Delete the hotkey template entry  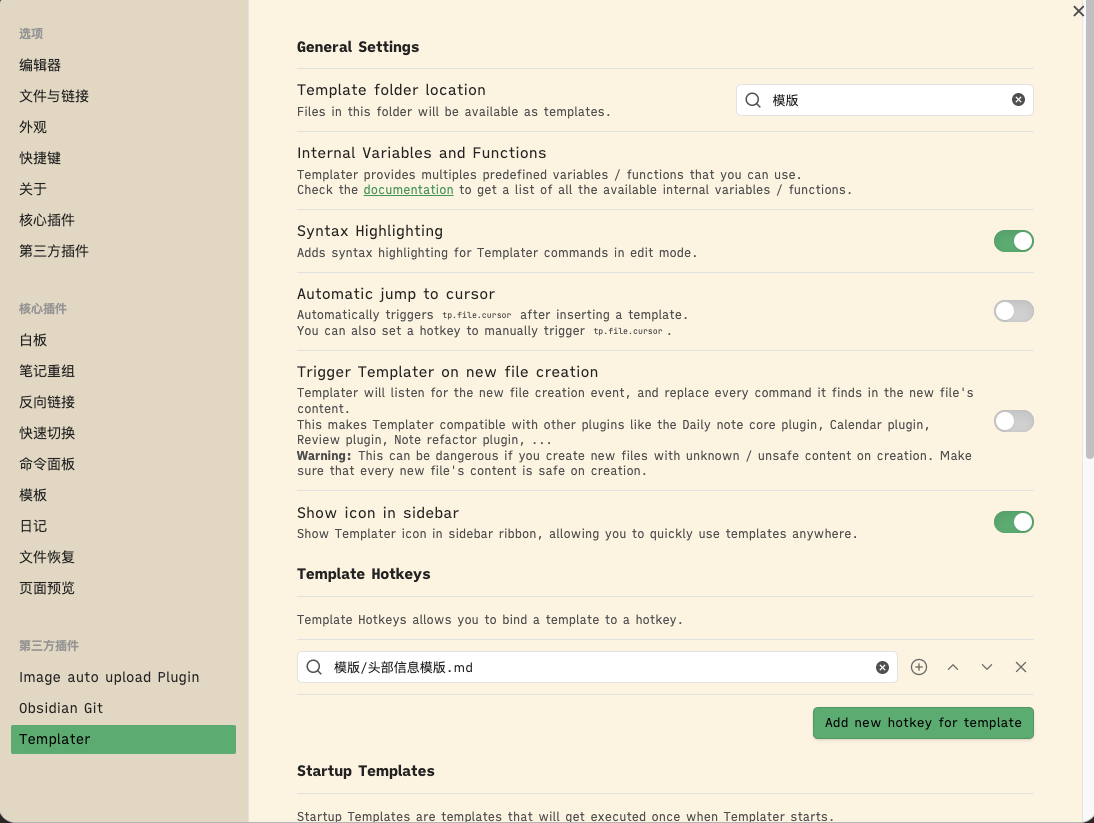click(x=1021, y=667)
